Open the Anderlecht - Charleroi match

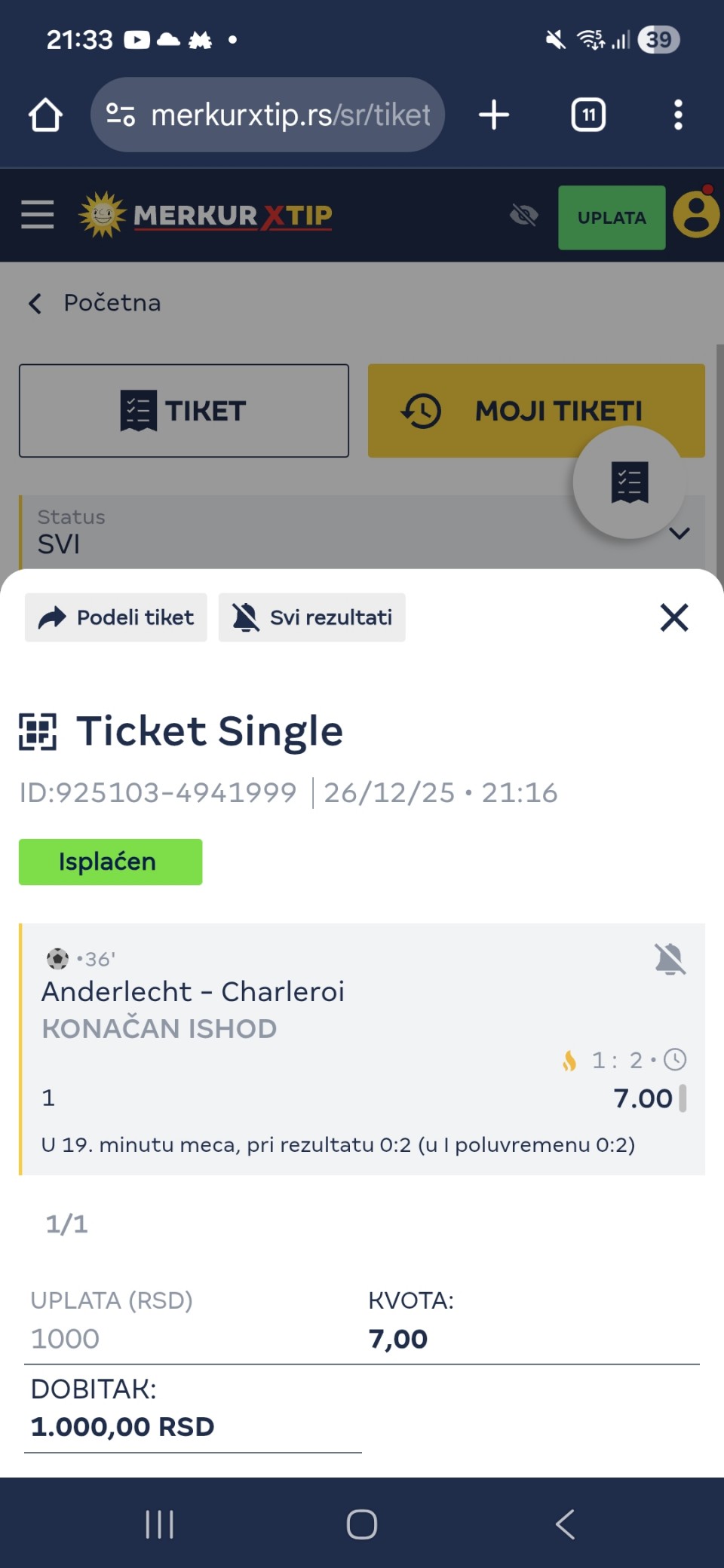(x=193, y=992)
